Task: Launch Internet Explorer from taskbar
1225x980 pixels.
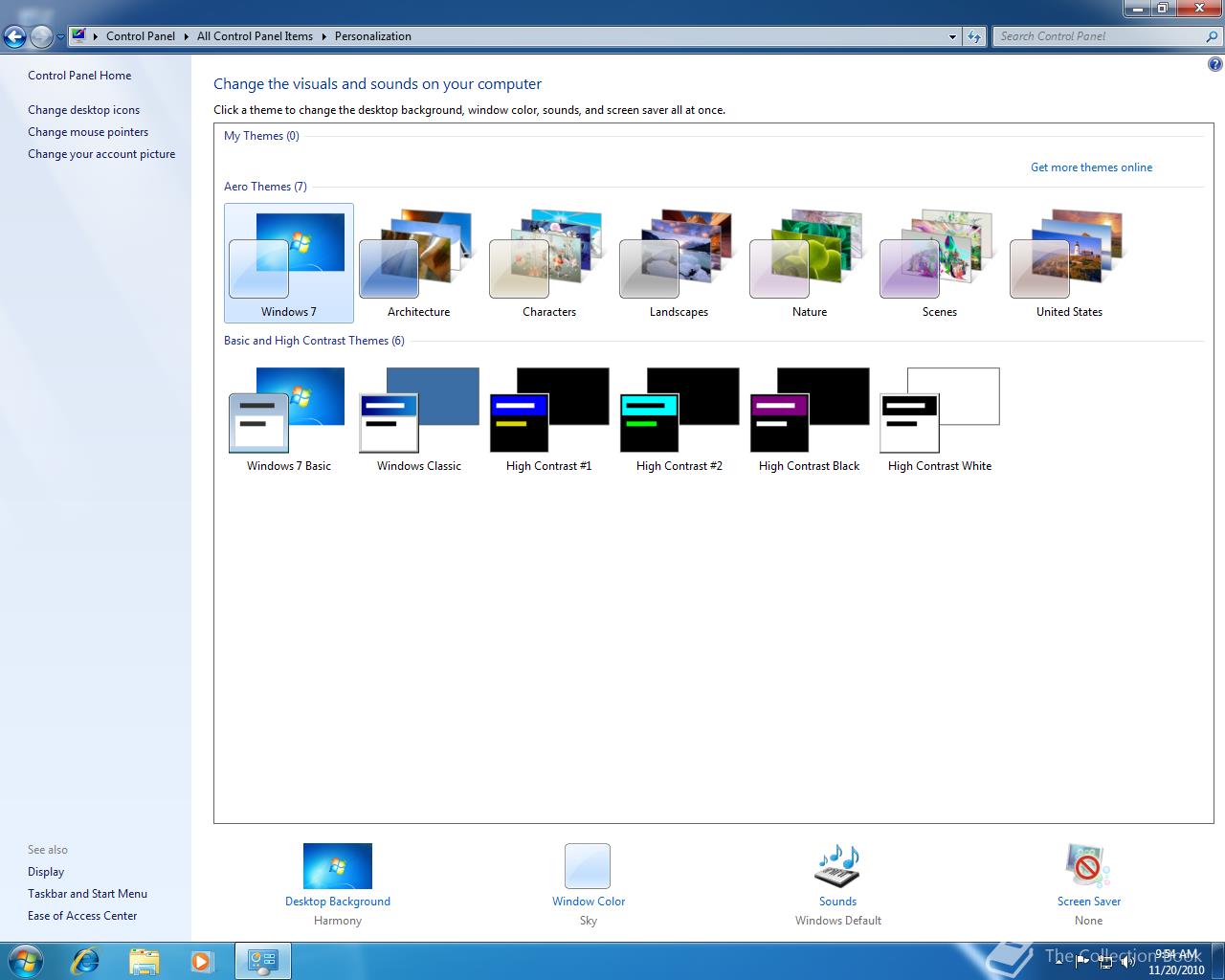Action: (x=85, y=960)
